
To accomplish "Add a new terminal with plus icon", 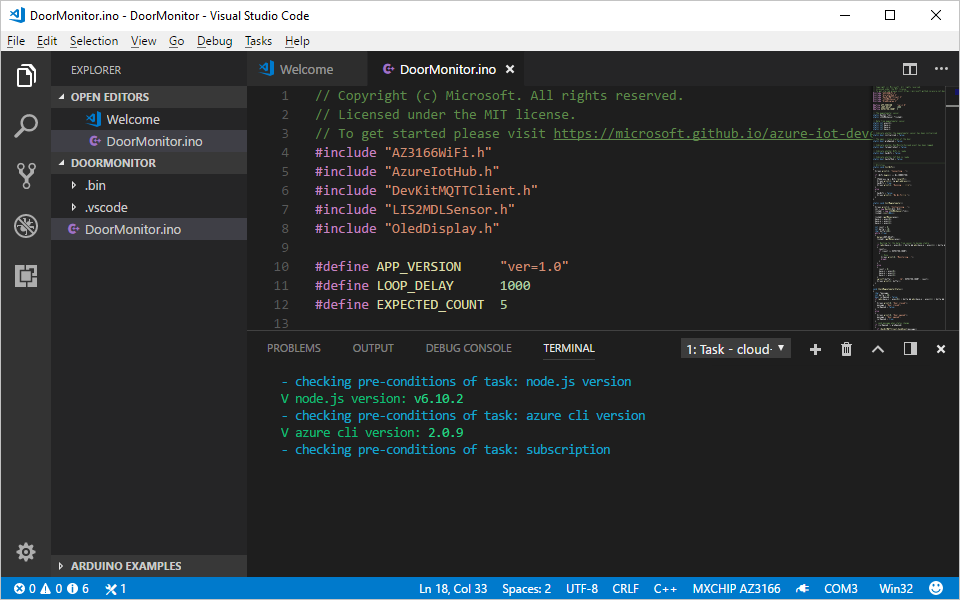I will click(815, 349).
